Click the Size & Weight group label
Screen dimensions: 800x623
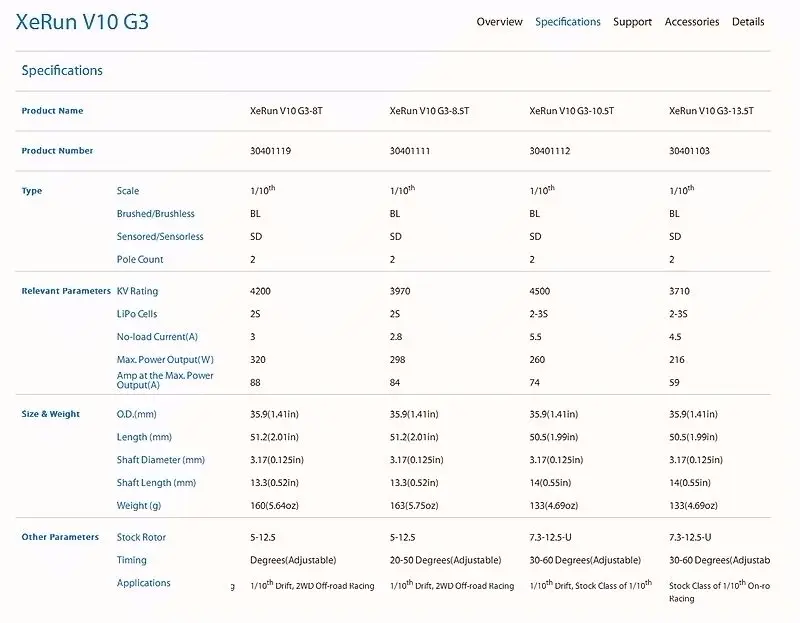coord(51,414)
